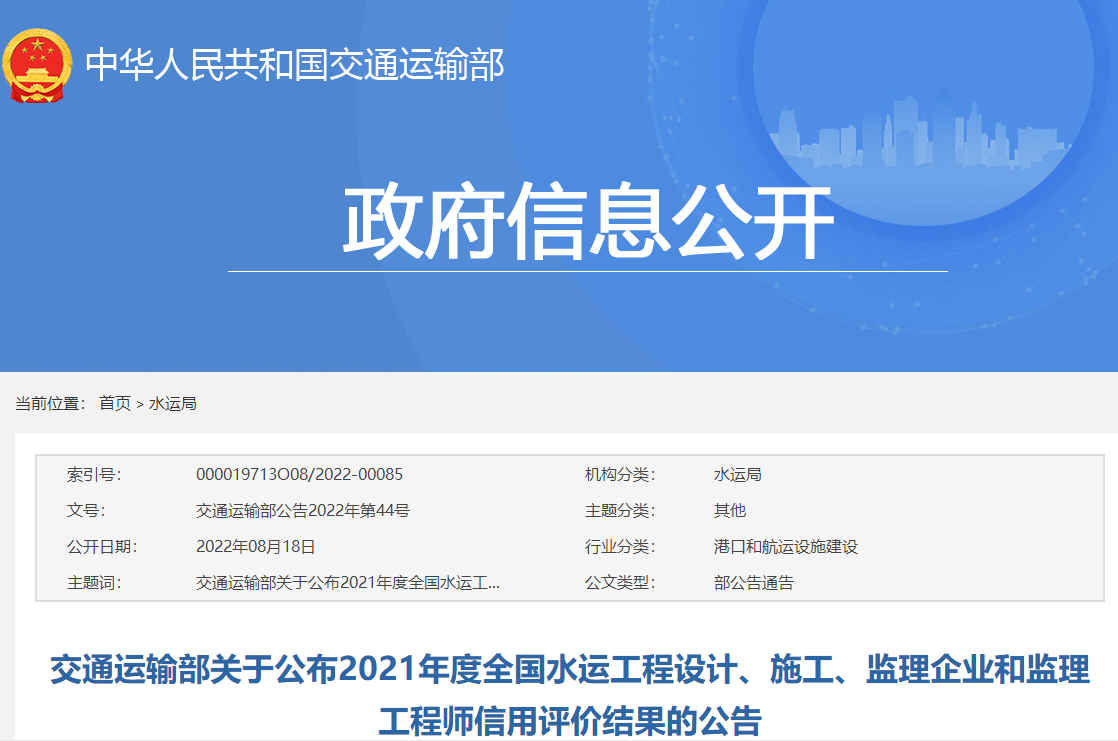1118x741 pixels.
Task: Click the 当前位置 breadcrumb label
Action: pyautogui.click(x=51, y=403)
